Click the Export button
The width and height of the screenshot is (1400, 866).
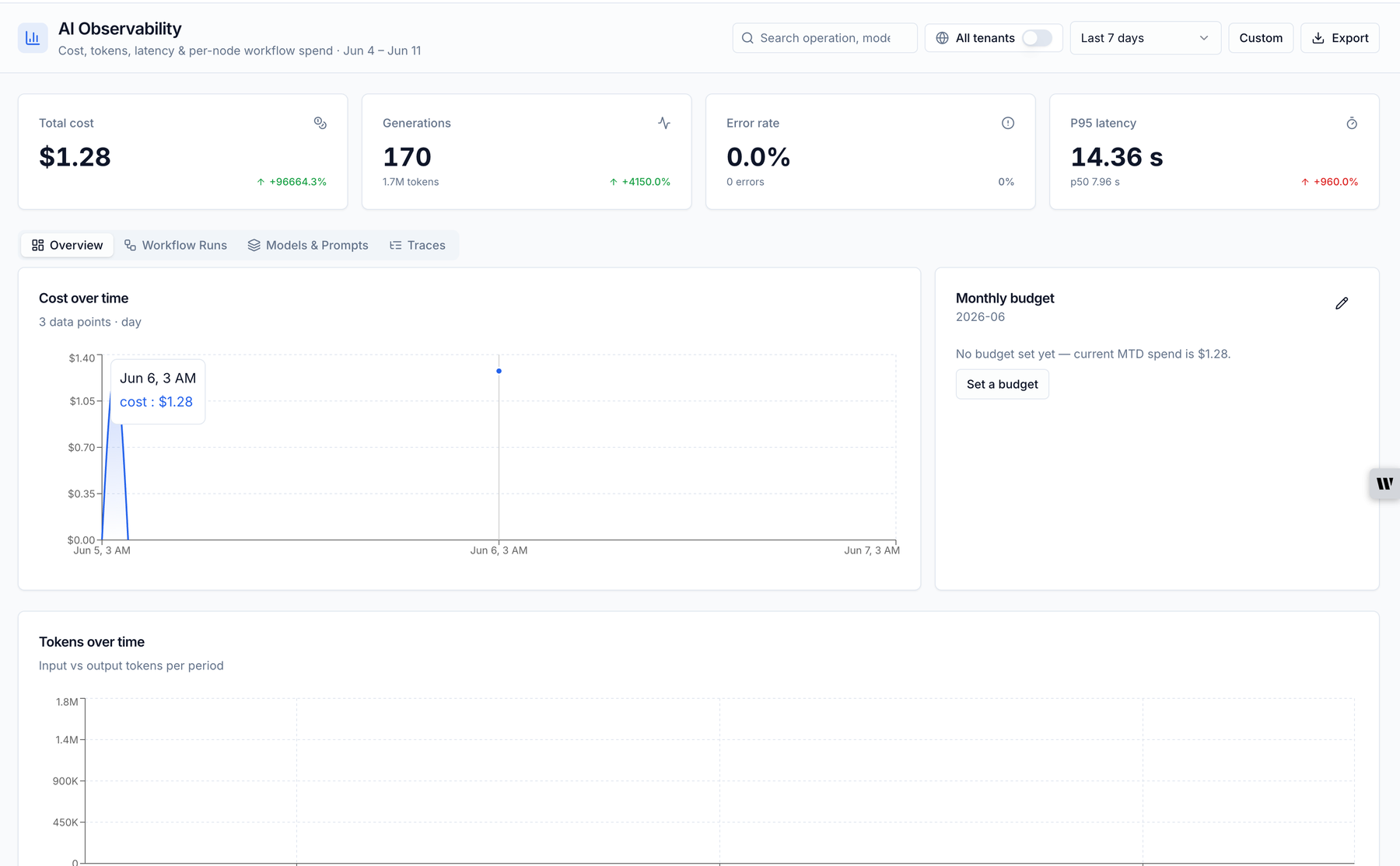(x=1339, y=38)
